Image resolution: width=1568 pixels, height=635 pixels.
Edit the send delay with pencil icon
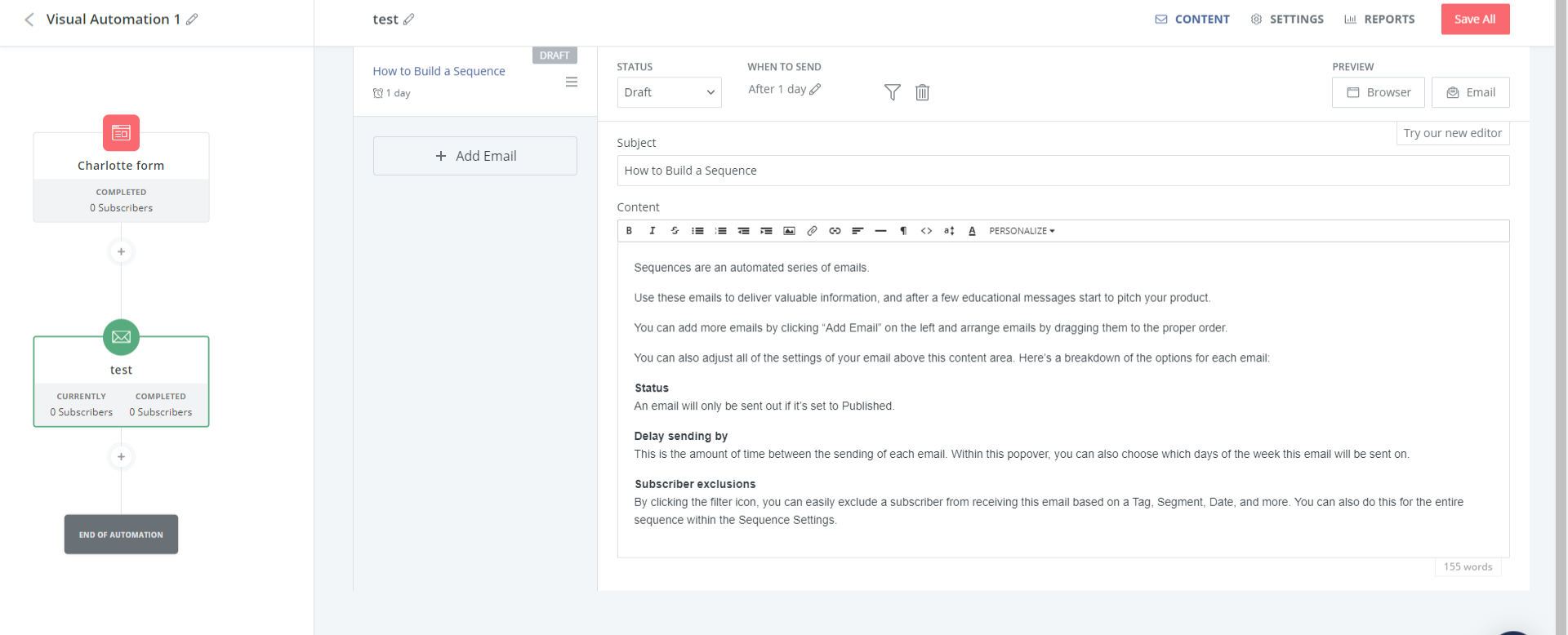tap(815, 89)
